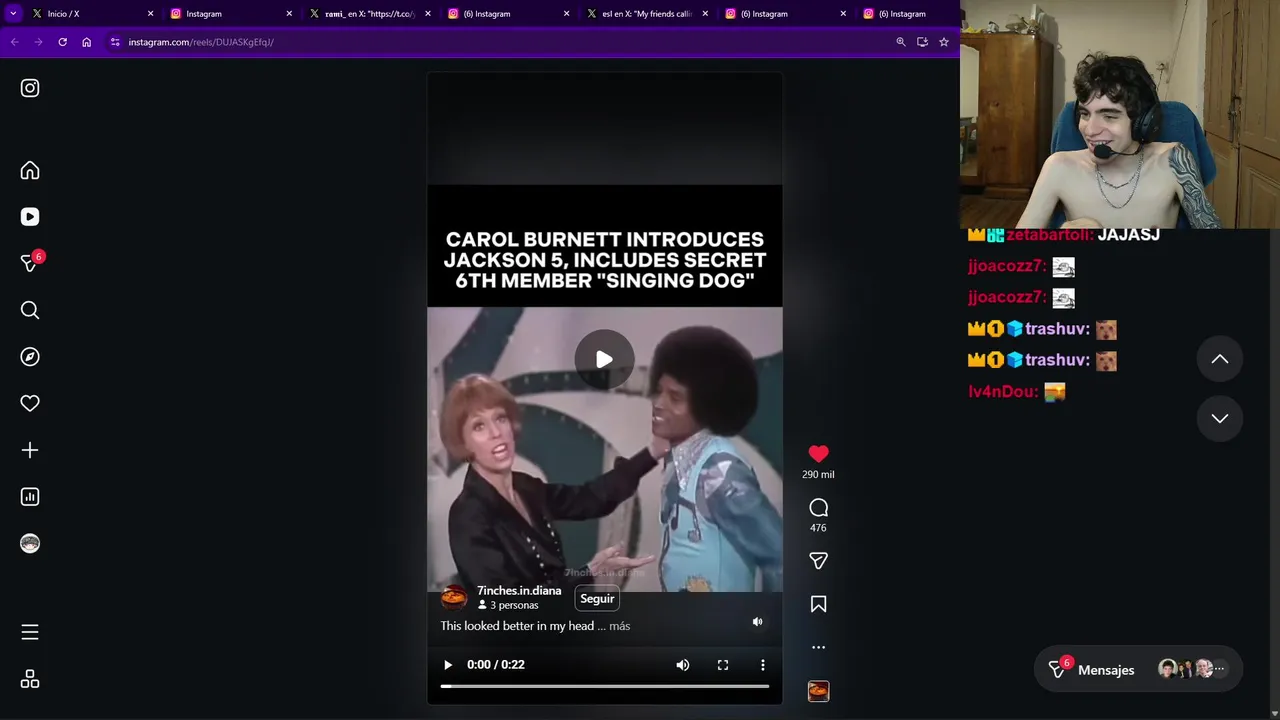Screen dimensions: 1280x720
Task: Click the address bar URL
Action: point(201,42)
